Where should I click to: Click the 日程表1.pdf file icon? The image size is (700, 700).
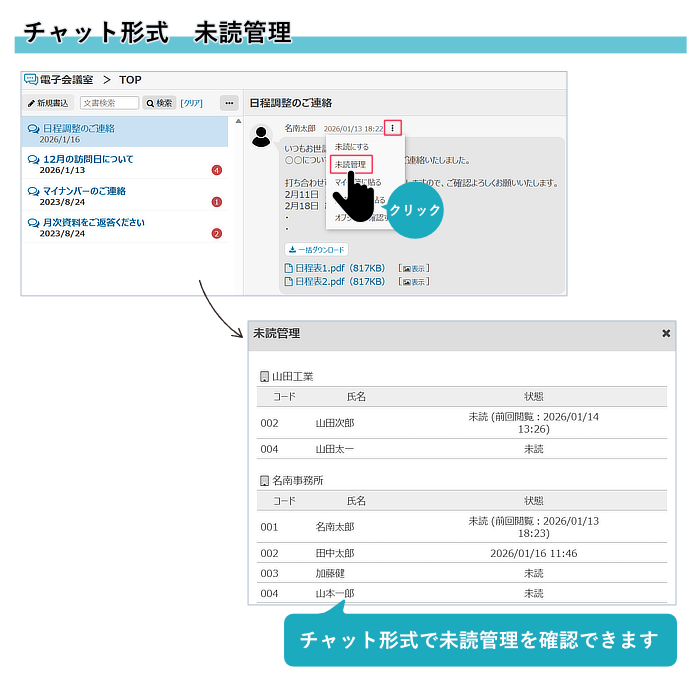coord(289,268)
